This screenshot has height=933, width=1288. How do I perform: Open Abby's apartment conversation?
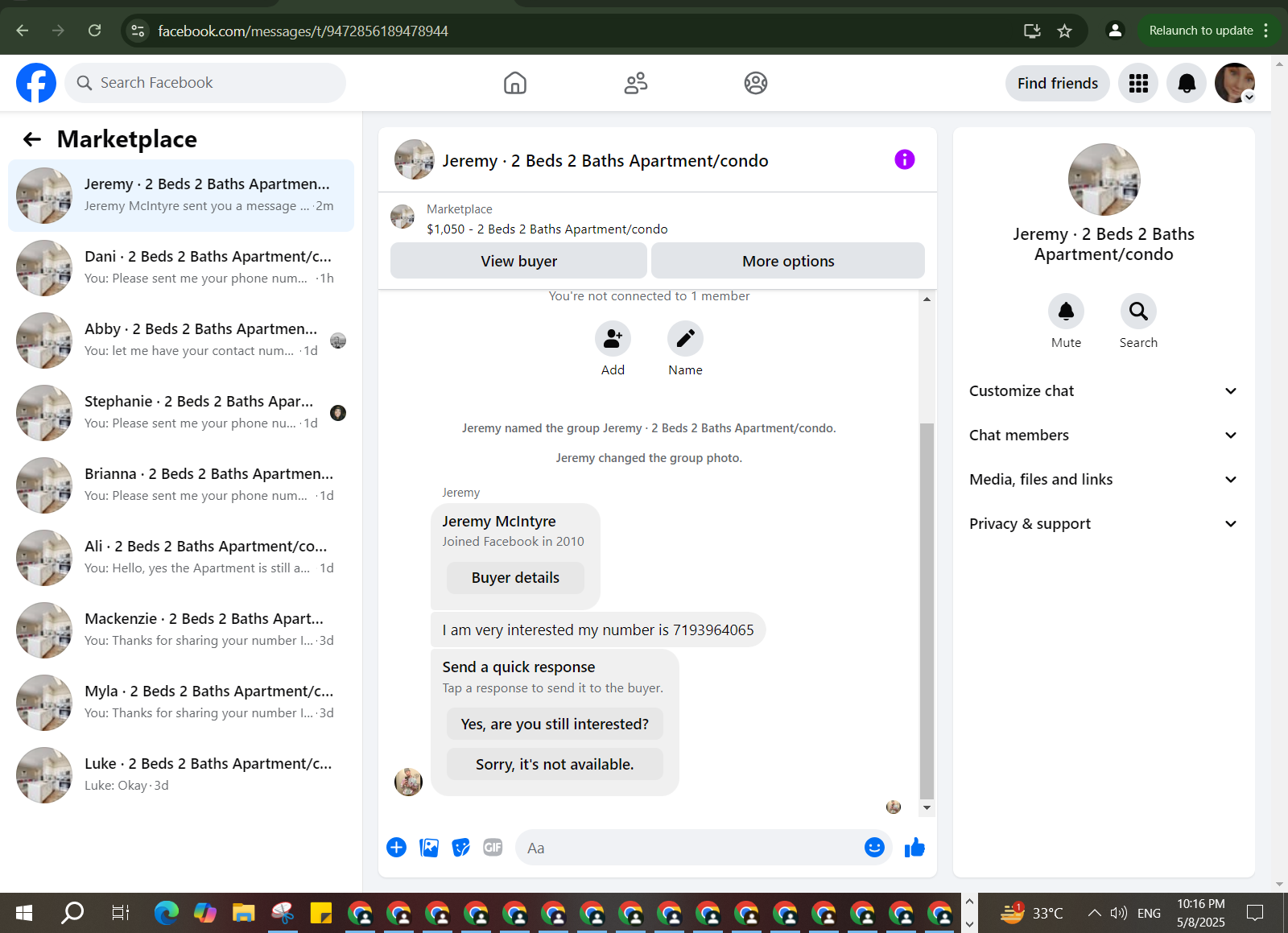(x=181, y=341)
